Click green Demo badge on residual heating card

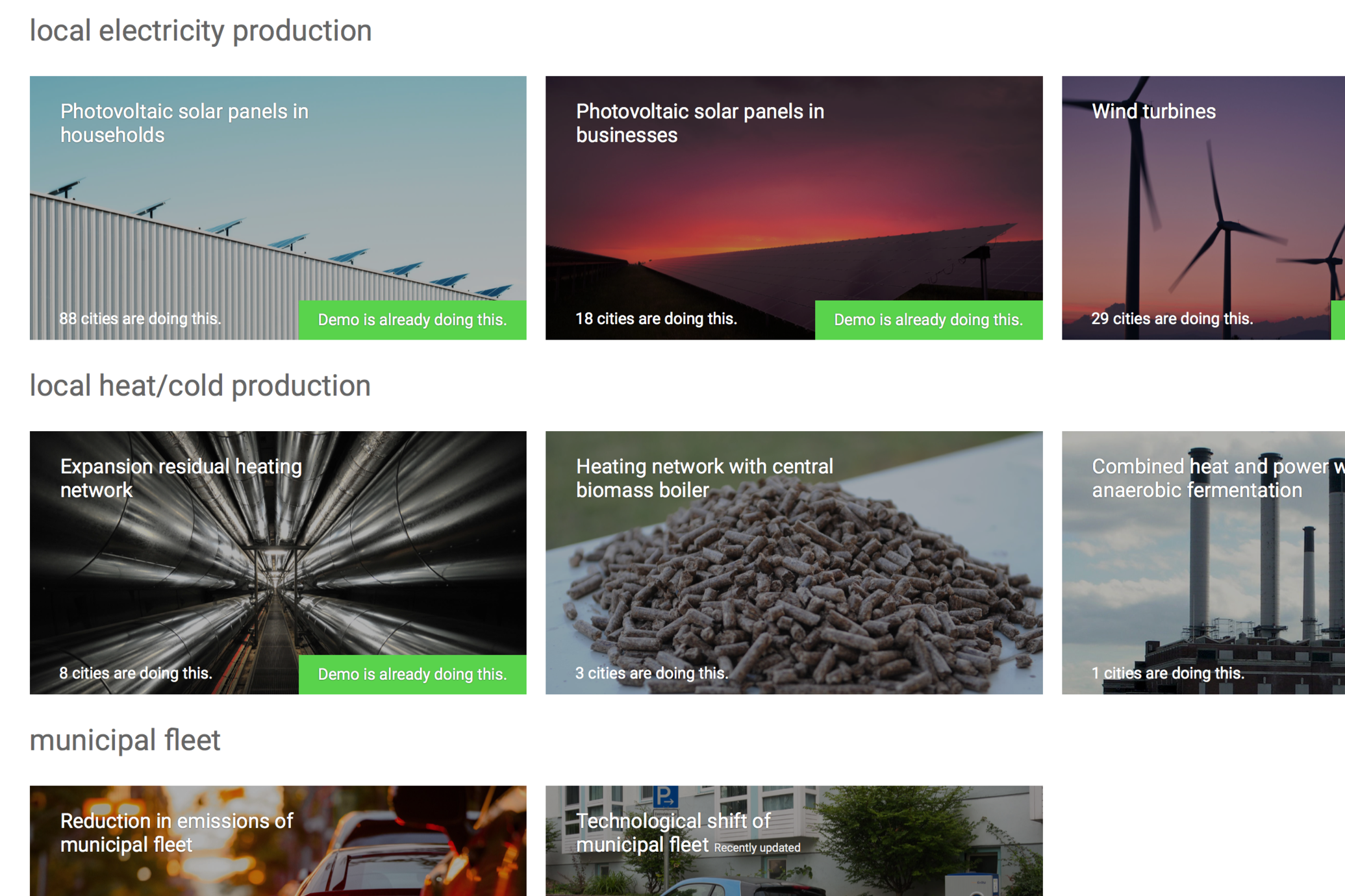coord(412,674)
